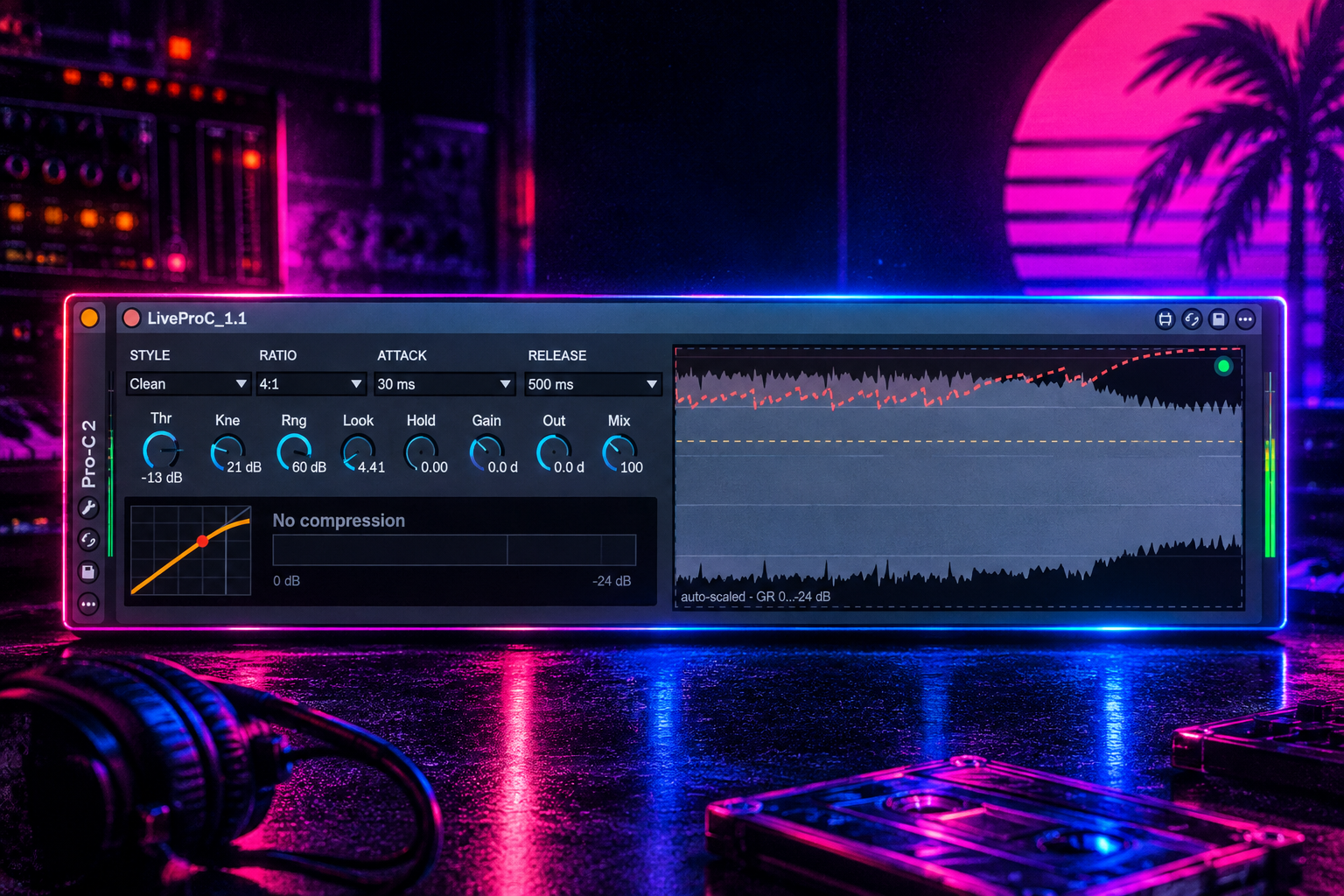Toggle the green indicator in the waveform display
This screenshot has width=1344, height=896.
pyautogui.click(x=1223, y=366)
